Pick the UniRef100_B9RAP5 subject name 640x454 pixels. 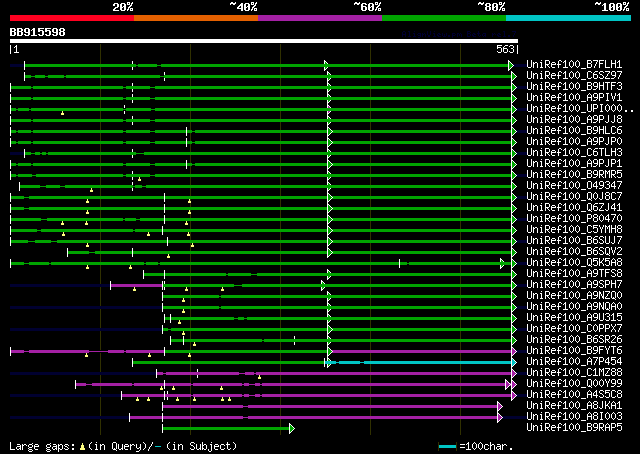tap(574, 428)
